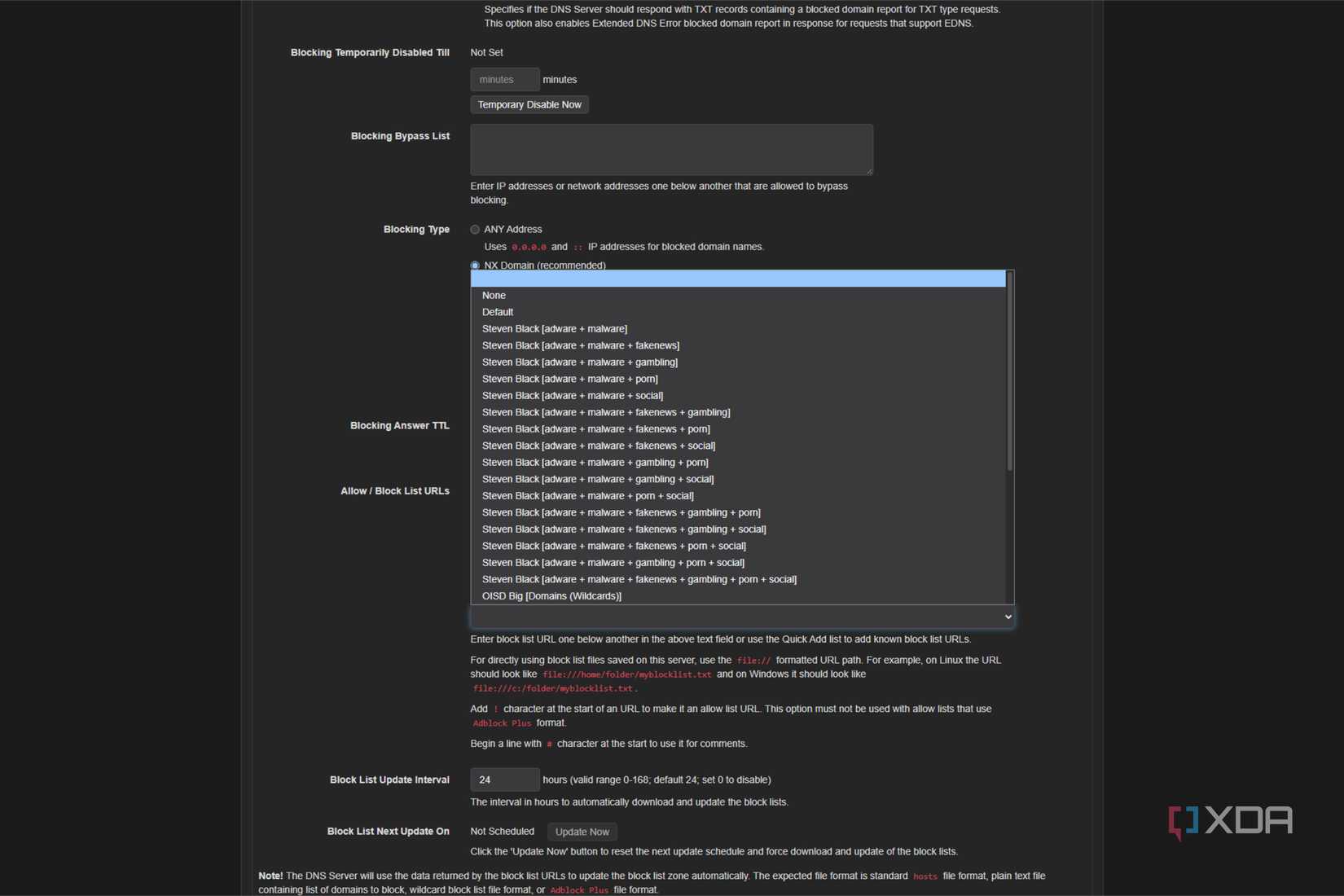Click the file:///c:/folder/myblocklist.txt example path
The width and height of the screenshot is (1344, 896).
point(553,689)
